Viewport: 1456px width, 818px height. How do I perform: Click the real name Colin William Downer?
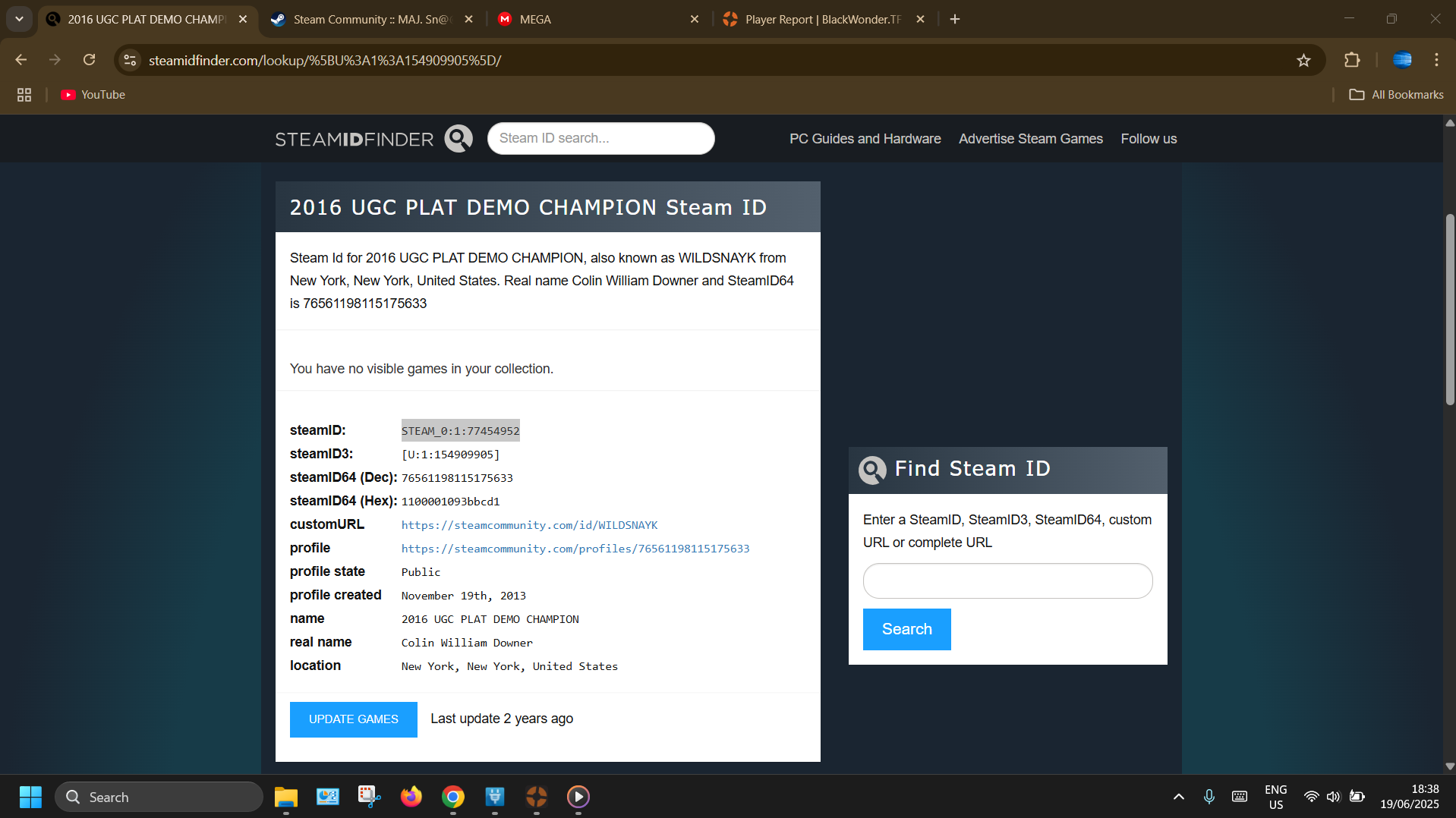[x=467, y=643]
